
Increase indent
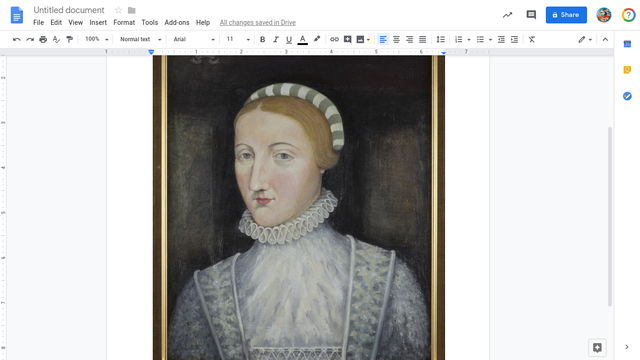tap(514, 40)
